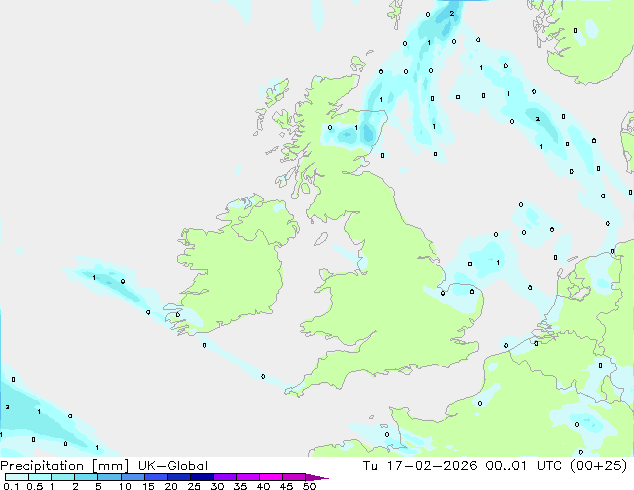
Task: Click the 'Tu 17-02-2026' date text
Action: (x=420, y=466)
